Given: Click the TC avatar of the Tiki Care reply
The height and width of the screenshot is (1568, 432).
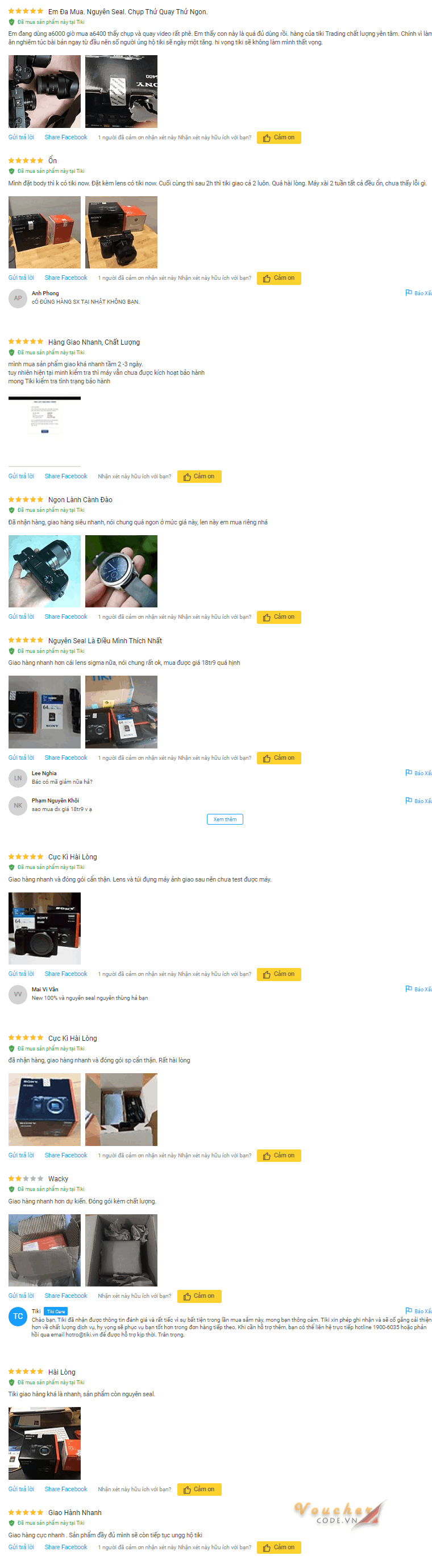Looking at the screenshot, I should point(18,1316).
